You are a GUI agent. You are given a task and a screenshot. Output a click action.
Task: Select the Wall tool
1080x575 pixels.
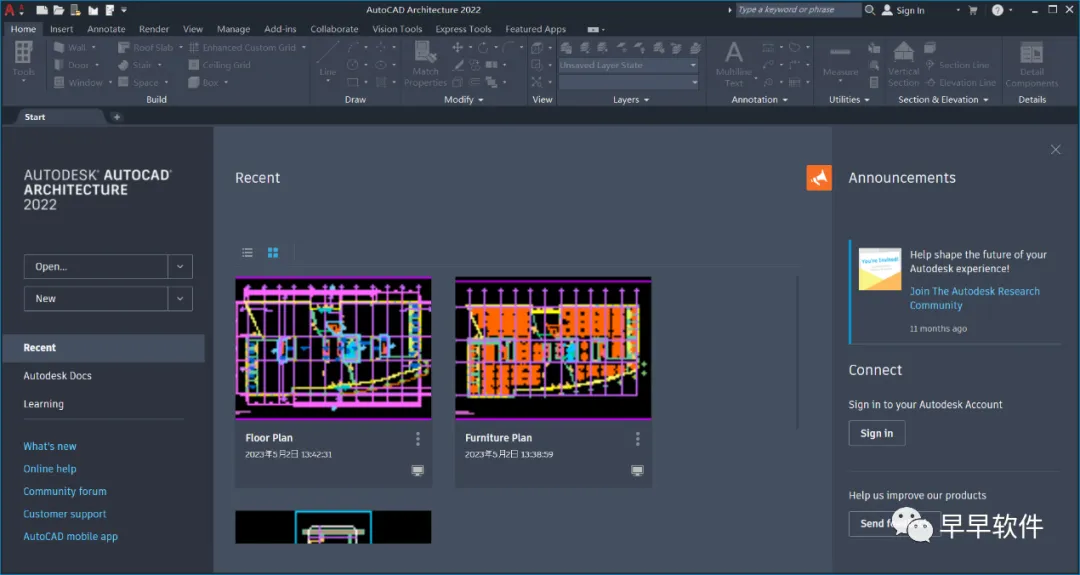[71, 48]
